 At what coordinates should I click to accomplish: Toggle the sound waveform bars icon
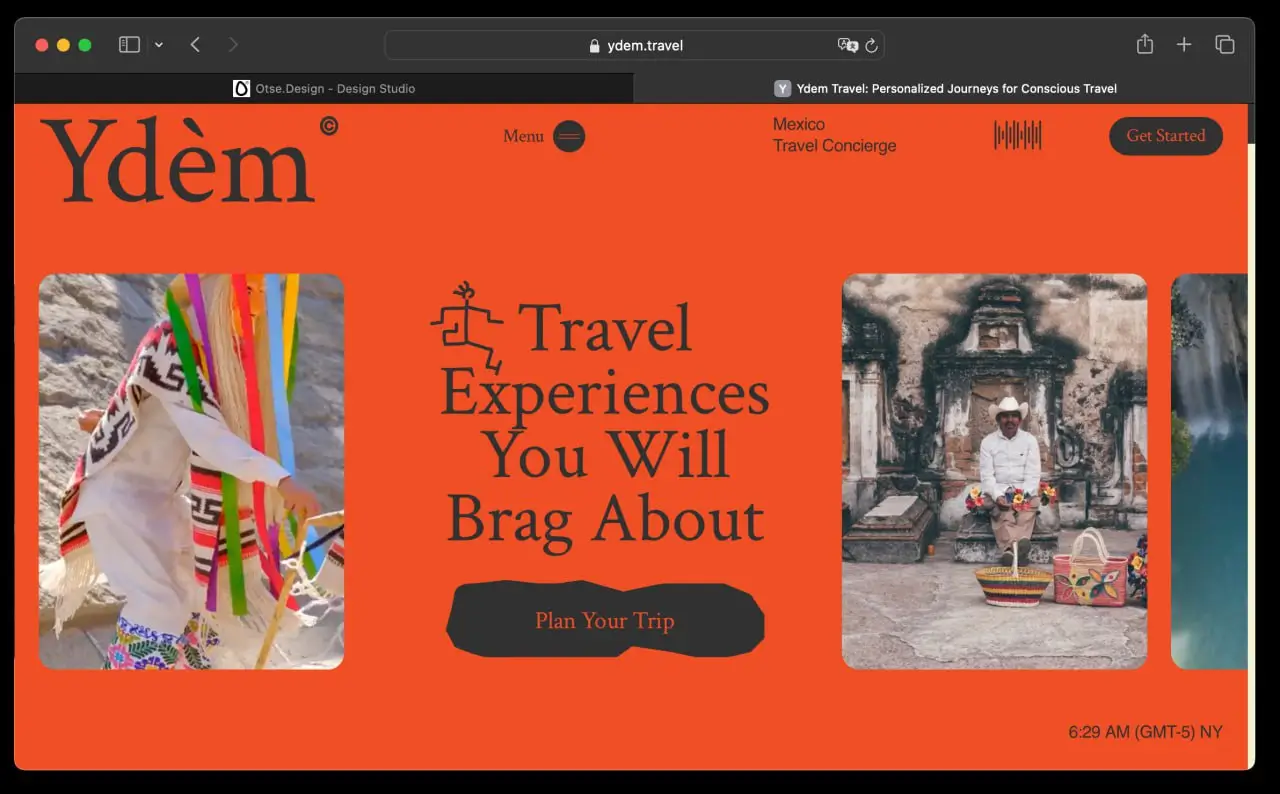1017,135
